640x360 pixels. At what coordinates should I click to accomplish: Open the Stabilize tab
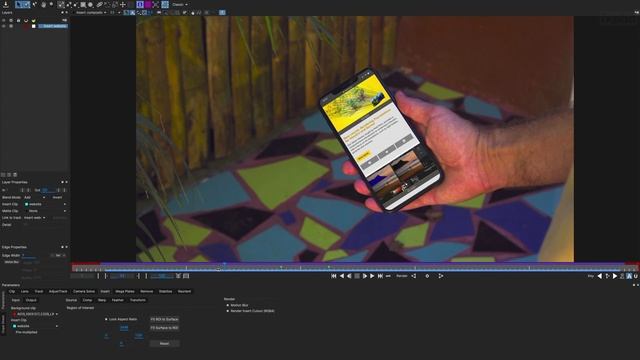click(x=165, y=291)
